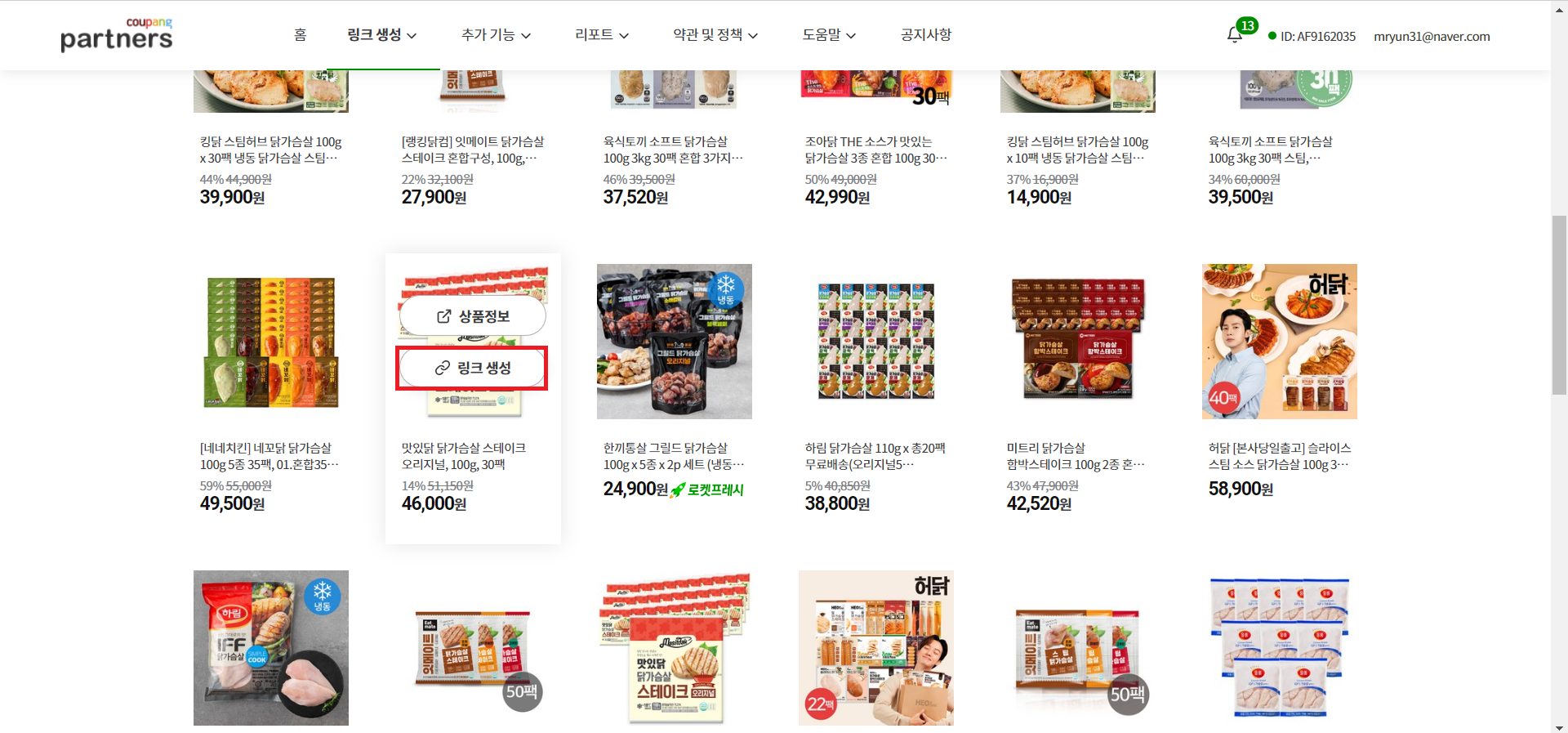The image size is (1568, 733).
Task: Click the Coupang Partners logo
Action: (116, 34)
